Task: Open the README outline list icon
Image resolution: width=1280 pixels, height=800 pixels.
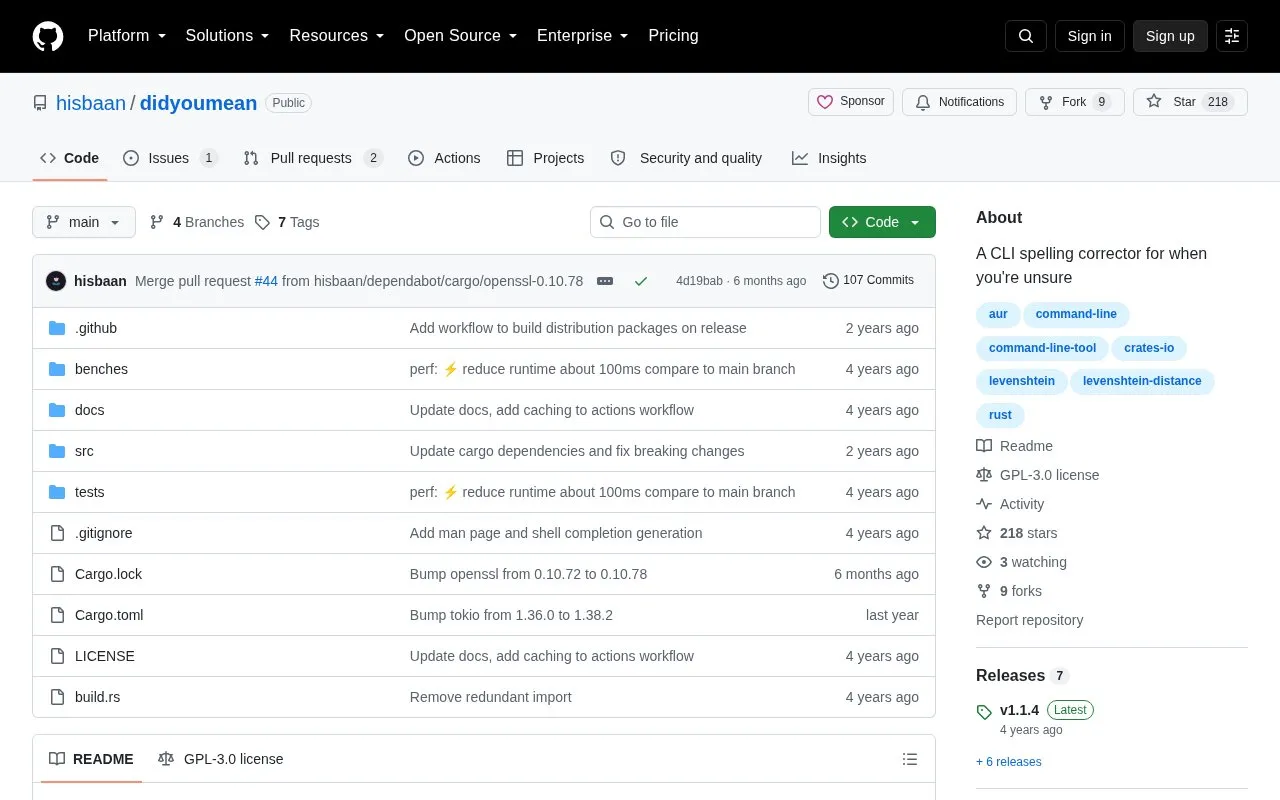Action: [x=910, y=759]
